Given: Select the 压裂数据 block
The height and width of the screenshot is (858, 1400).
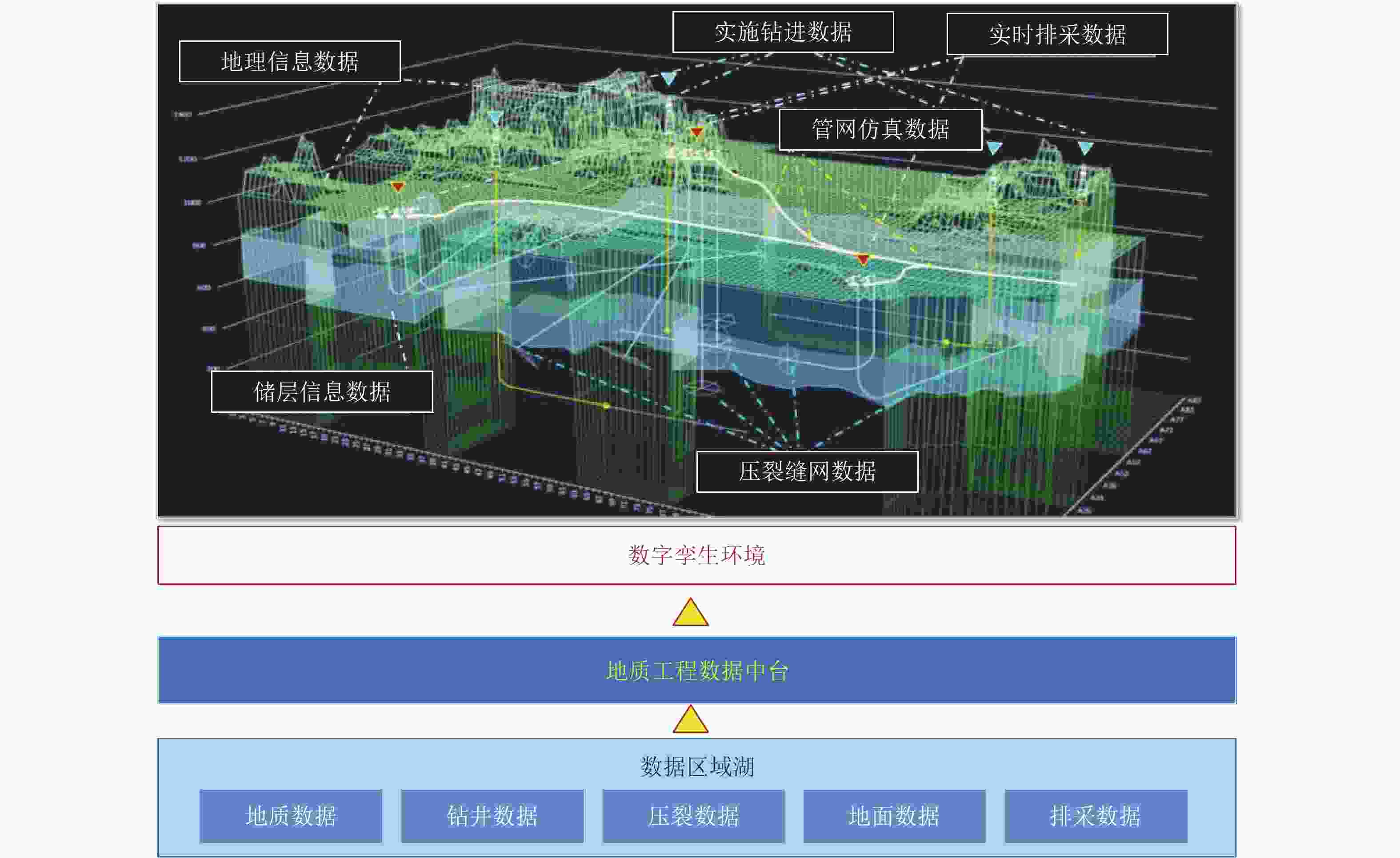Looking at the screenshot, I should (x=693, y=816).
